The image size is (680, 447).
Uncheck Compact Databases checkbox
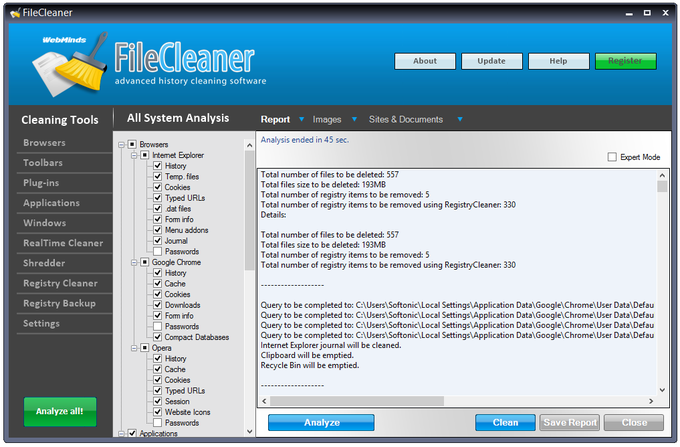click(x=157, y=337)
